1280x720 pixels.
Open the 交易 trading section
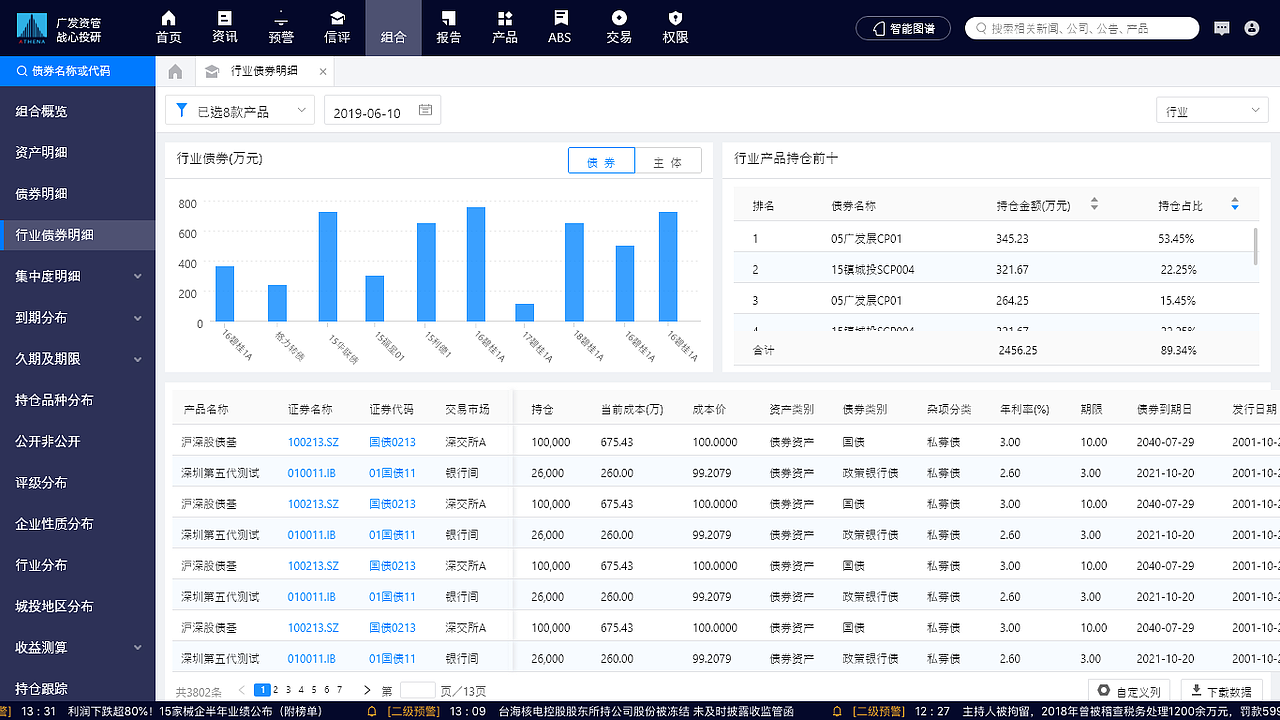tap(619, 27)
